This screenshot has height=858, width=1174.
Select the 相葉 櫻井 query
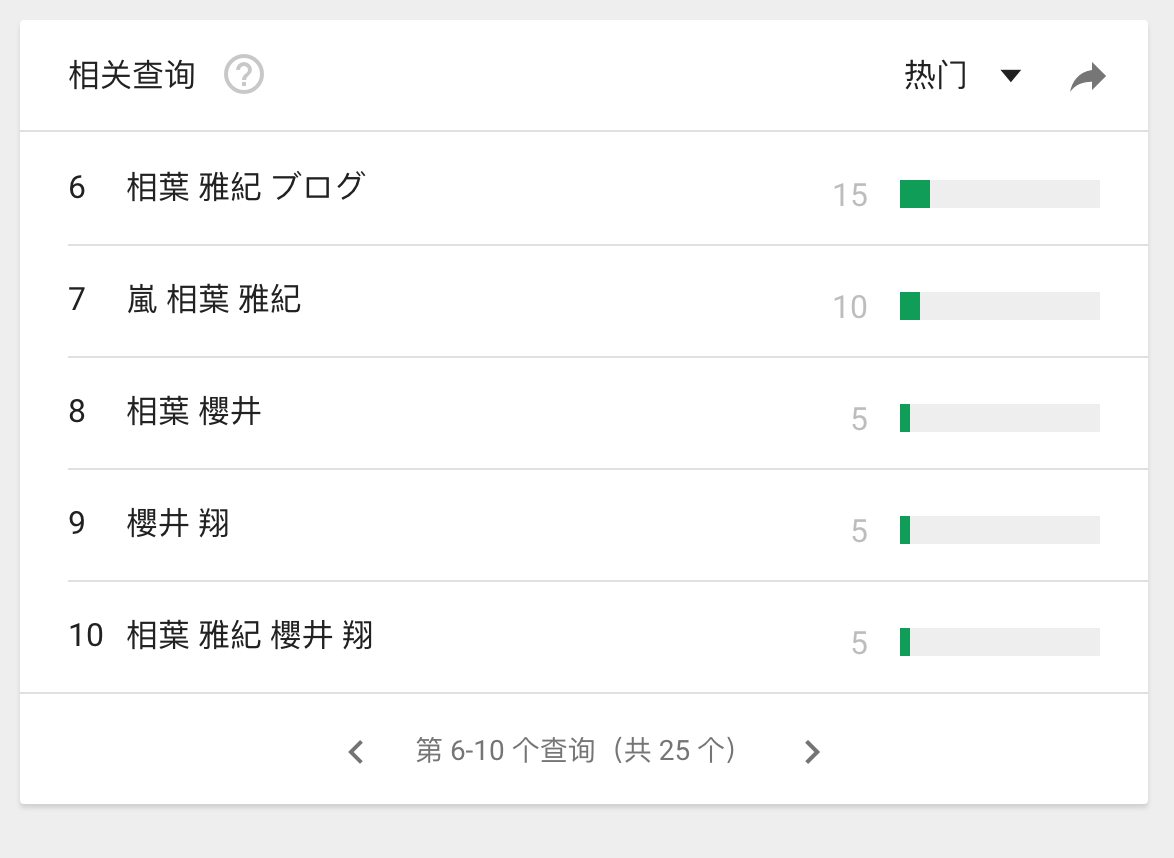tap(194, 411)
